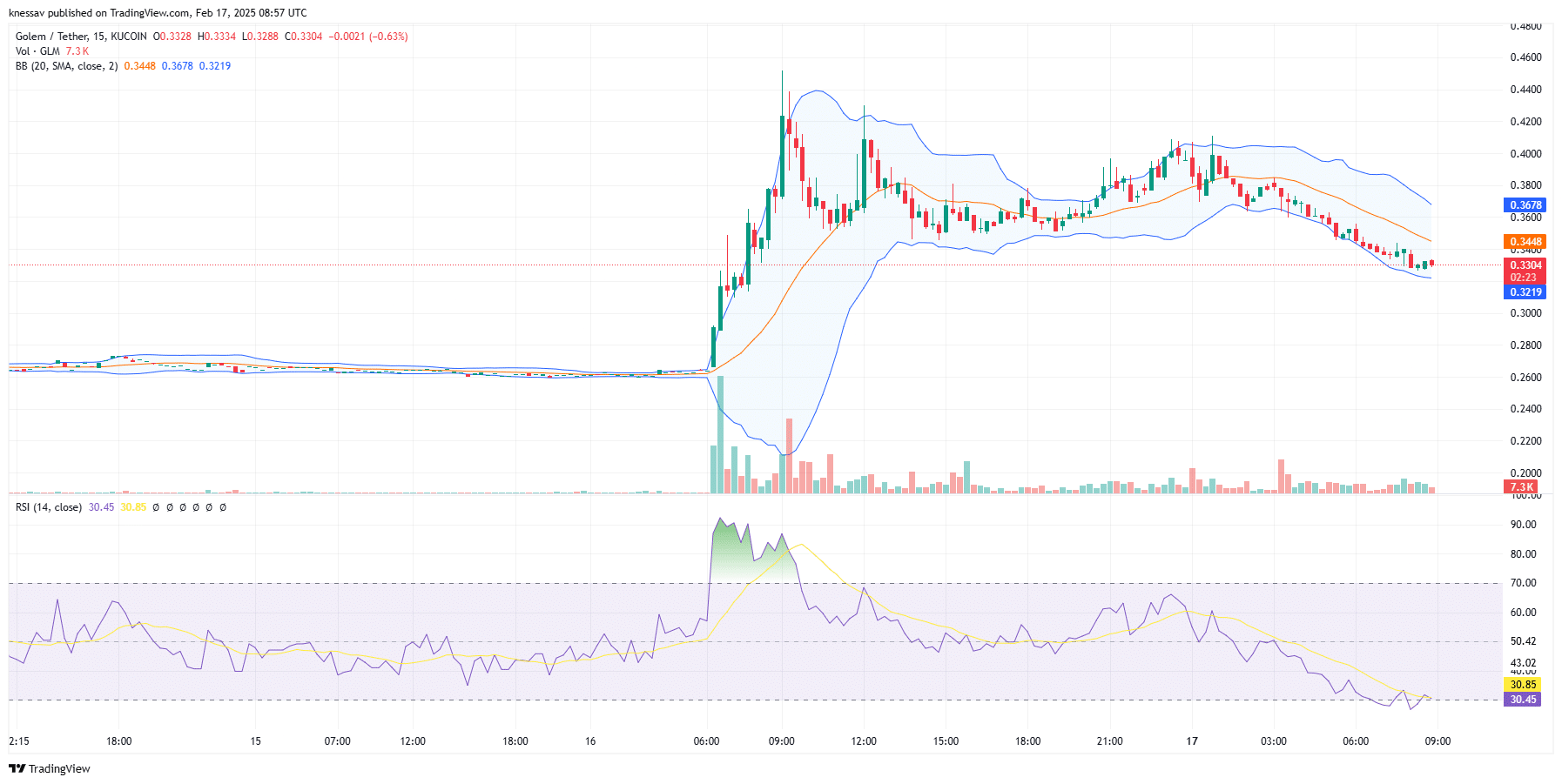Image resolution: width=1562 pixels, height=784 pixels.
Task: Select the orange 0.3448 basis price label on the axis
Action: [x=1525, y=242]
